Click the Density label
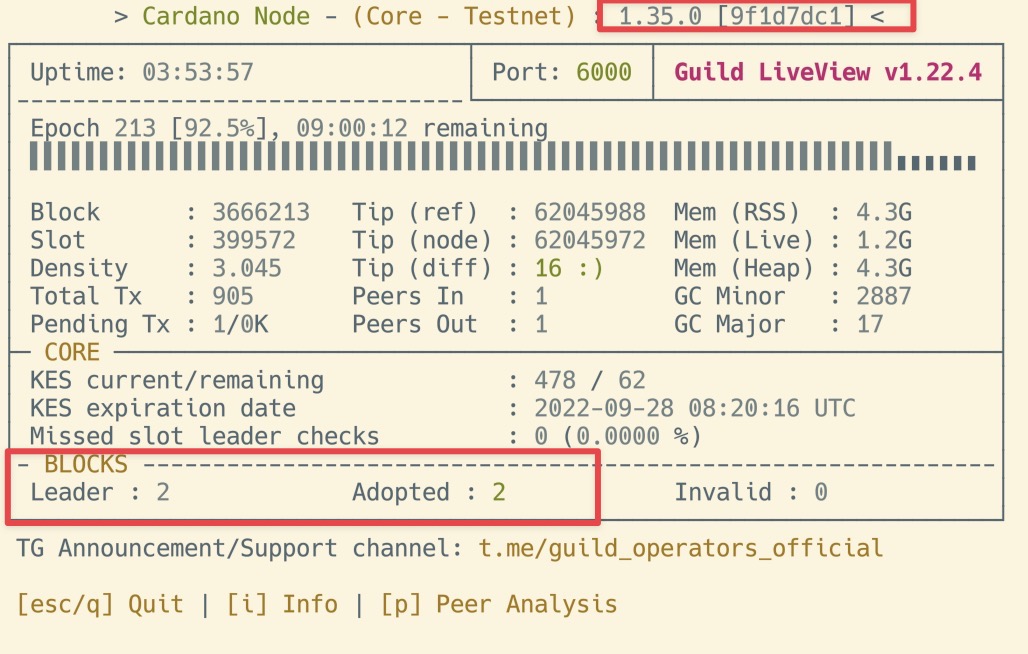The image size is (1028, 654). coord(79,269)
